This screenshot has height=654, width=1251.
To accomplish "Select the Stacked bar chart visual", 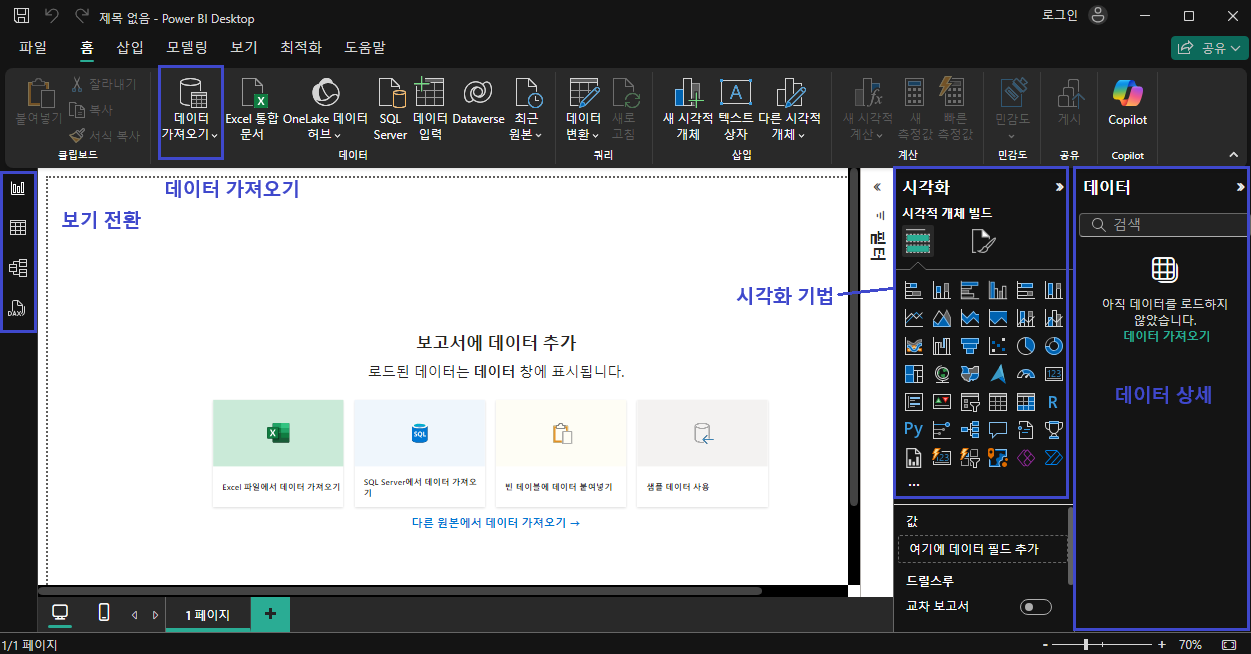I will [x=913, y=290].
